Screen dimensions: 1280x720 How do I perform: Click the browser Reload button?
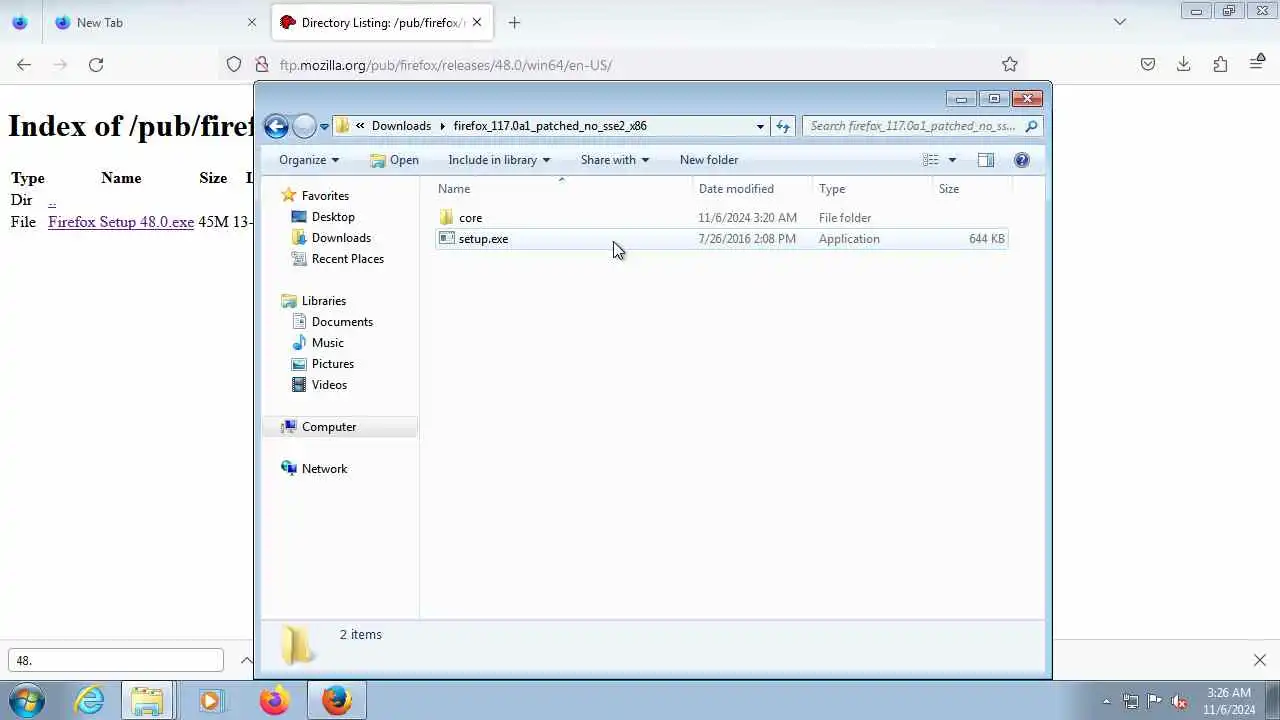[x=96, y=65]
